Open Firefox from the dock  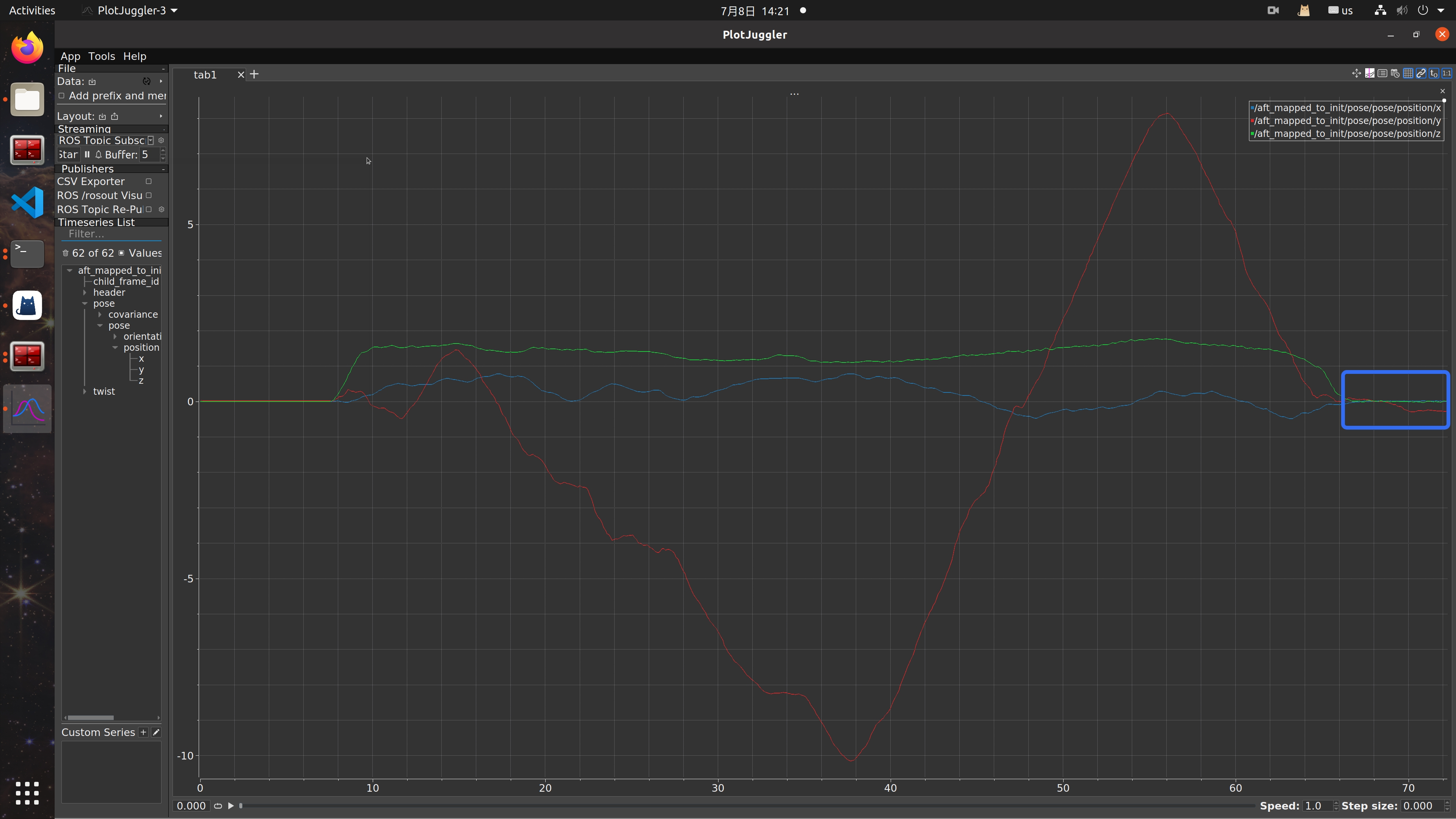click(27, 48)
